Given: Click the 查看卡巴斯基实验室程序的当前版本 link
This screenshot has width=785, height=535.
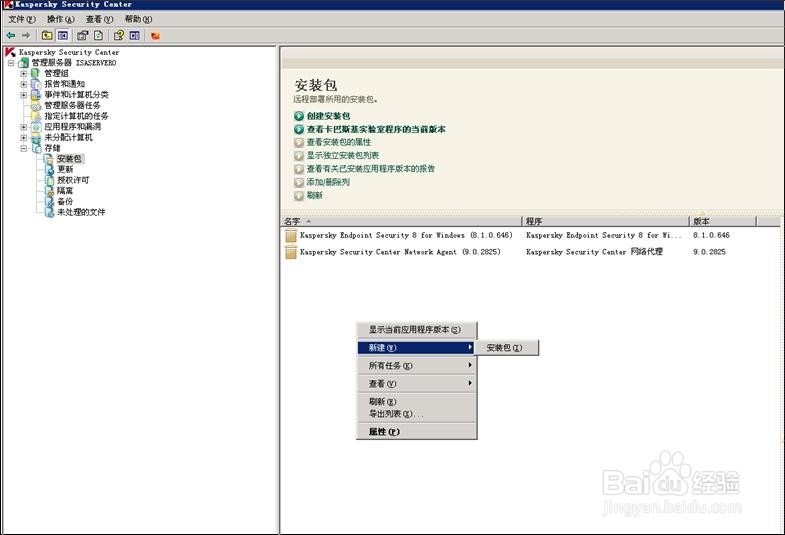Looking at the screenshot, I should click(376, 129).
